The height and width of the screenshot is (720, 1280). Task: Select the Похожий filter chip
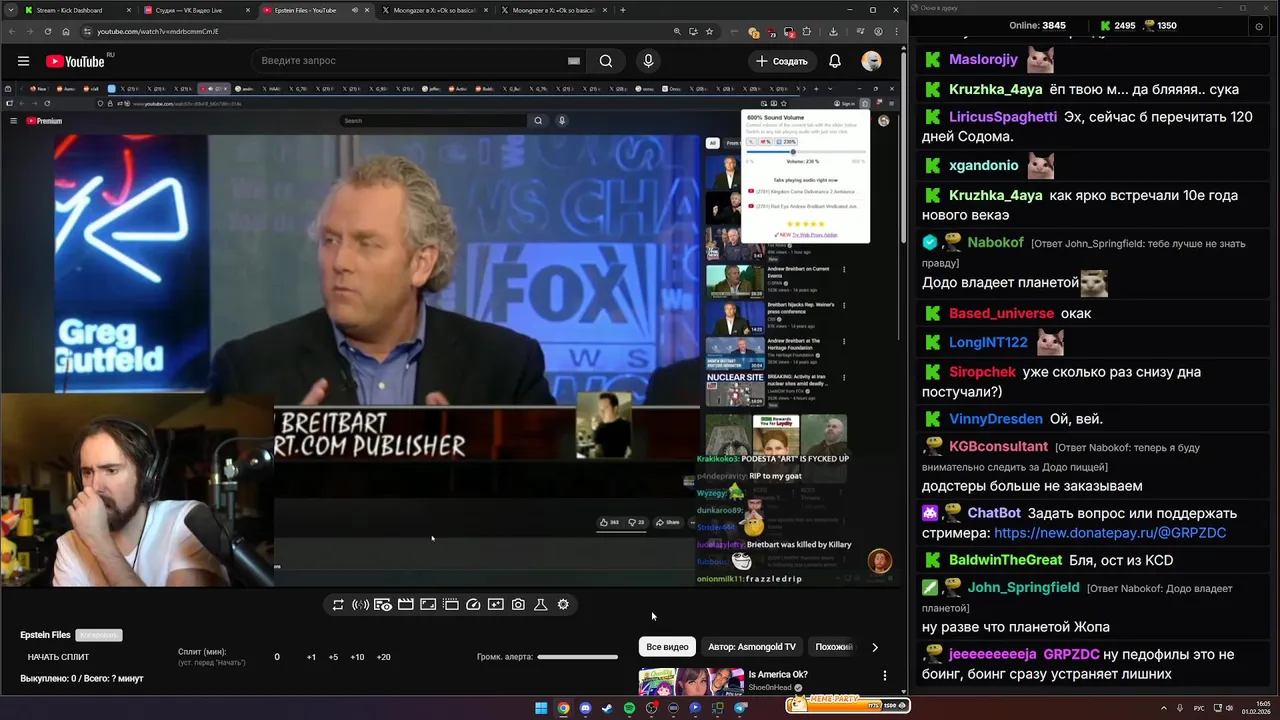coord(834,647)
